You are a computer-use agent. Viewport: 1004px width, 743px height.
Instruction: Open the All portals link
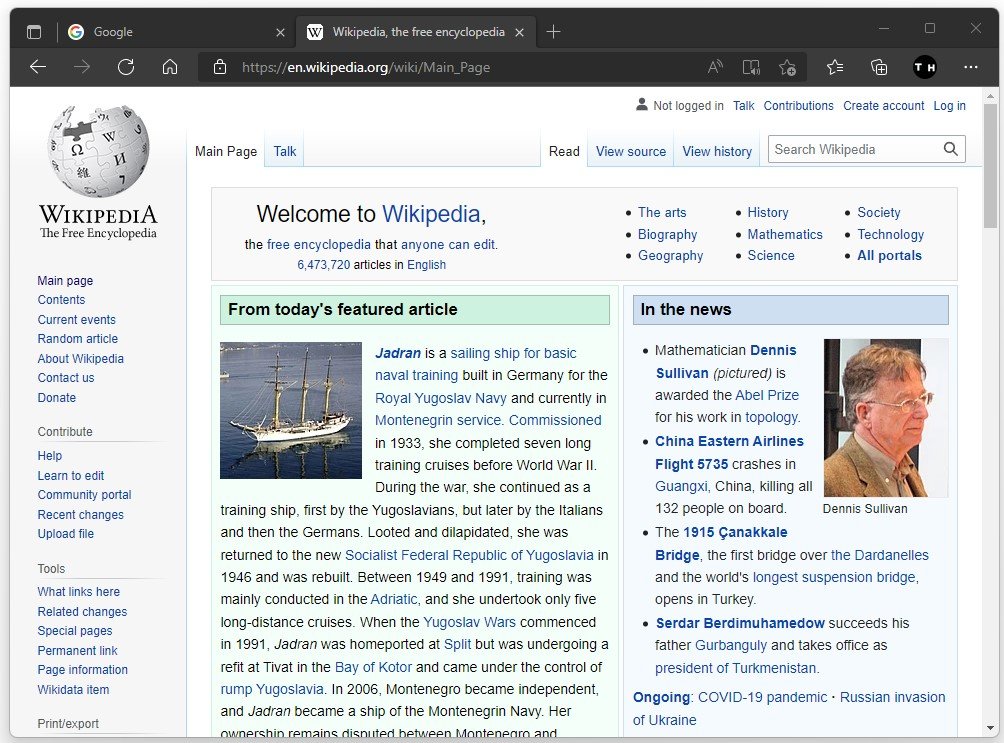[x=889, y=256]
